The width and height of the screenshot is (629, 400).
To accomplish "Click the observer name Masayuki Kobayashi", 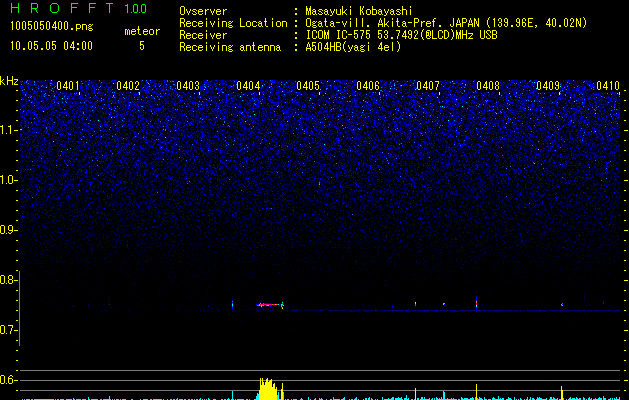I will coord(359,11).
